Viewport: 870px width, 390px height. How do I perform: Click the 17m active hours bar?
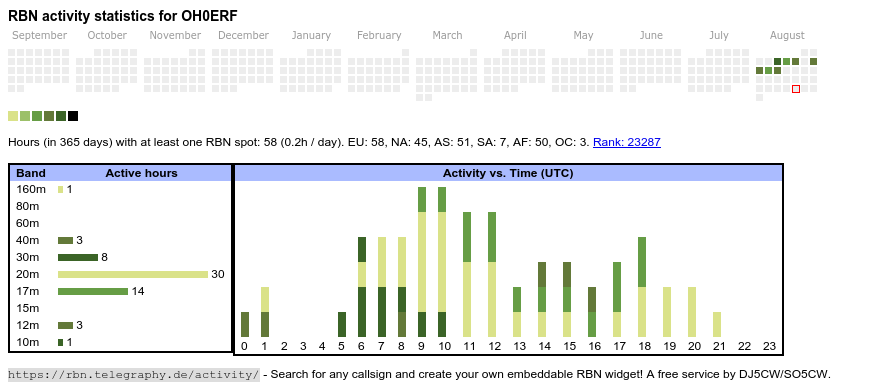point(93,291)
